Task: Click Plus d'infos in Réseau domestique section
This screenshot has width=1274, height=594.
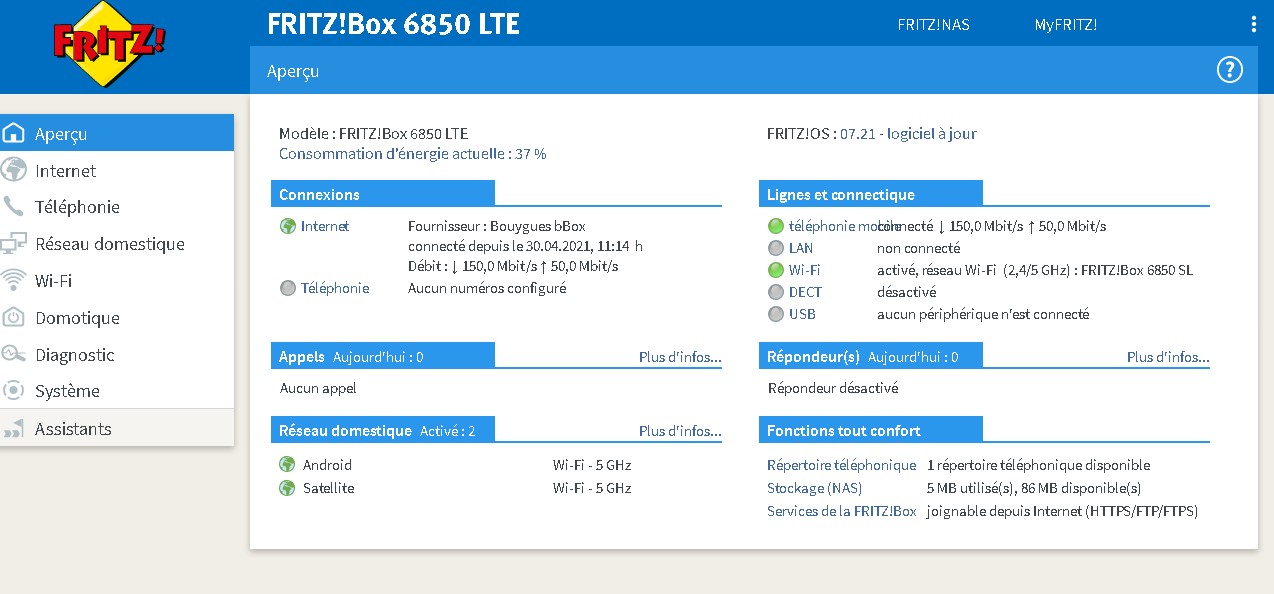Action: [x=680, y=431]
